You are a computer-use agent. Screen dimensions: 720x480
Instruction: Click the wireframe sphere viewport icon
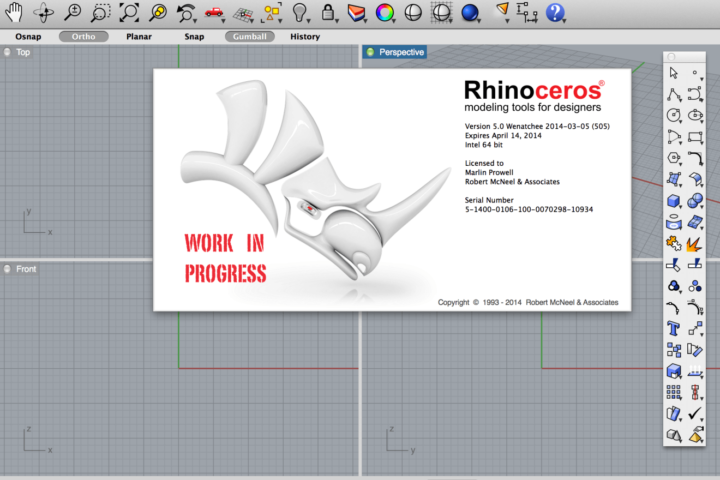tap(442, 13)
